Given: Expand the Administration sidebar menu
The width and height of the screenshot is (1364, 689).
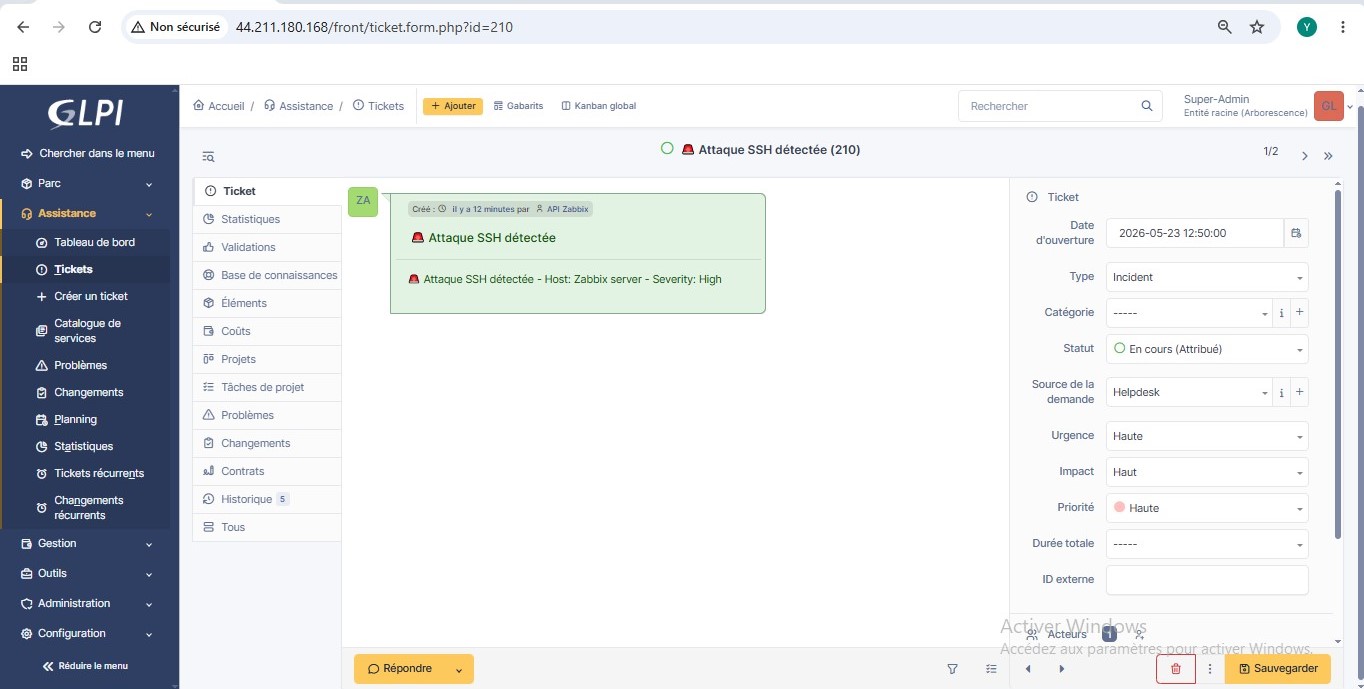Looking at the screenshot, I should click(89, 604).
